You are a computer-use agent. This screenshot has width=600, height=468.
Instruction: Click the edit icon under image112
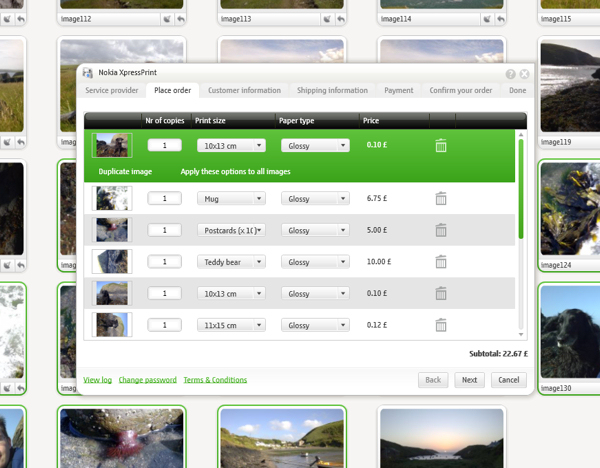click(167, 19)
